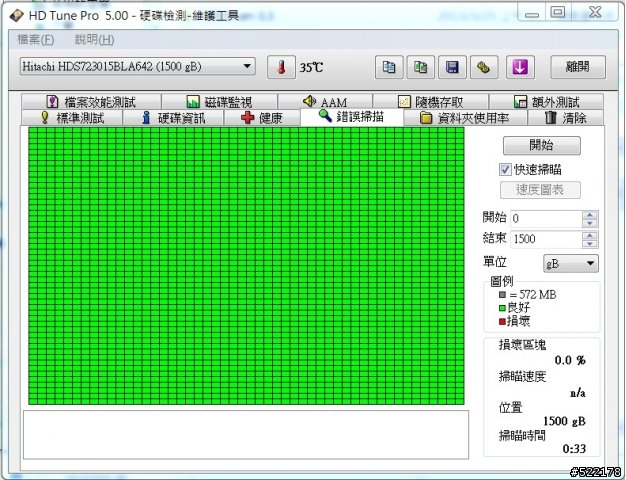This screenshot has height=480, width=626.
Task: Increase the 結束 value with up arrow
Action: (590, 235)
